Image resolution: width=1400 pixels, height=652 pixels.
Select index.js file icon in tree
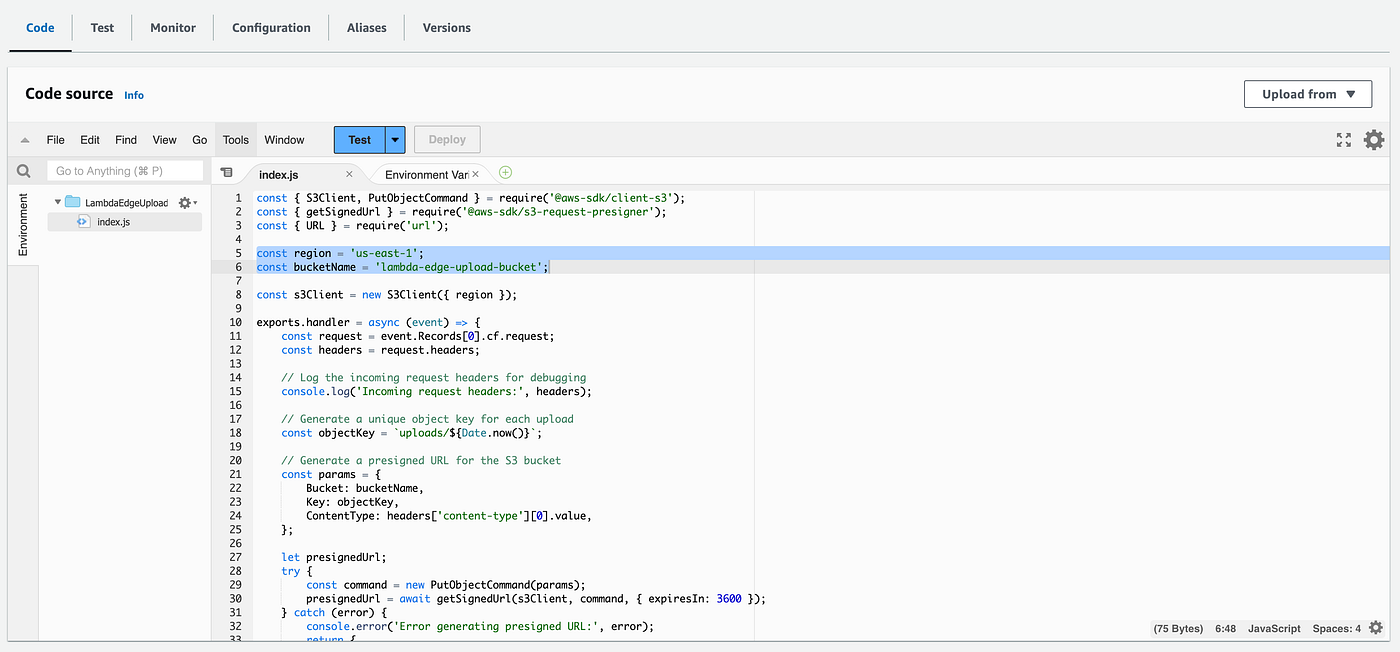point(83,221)
